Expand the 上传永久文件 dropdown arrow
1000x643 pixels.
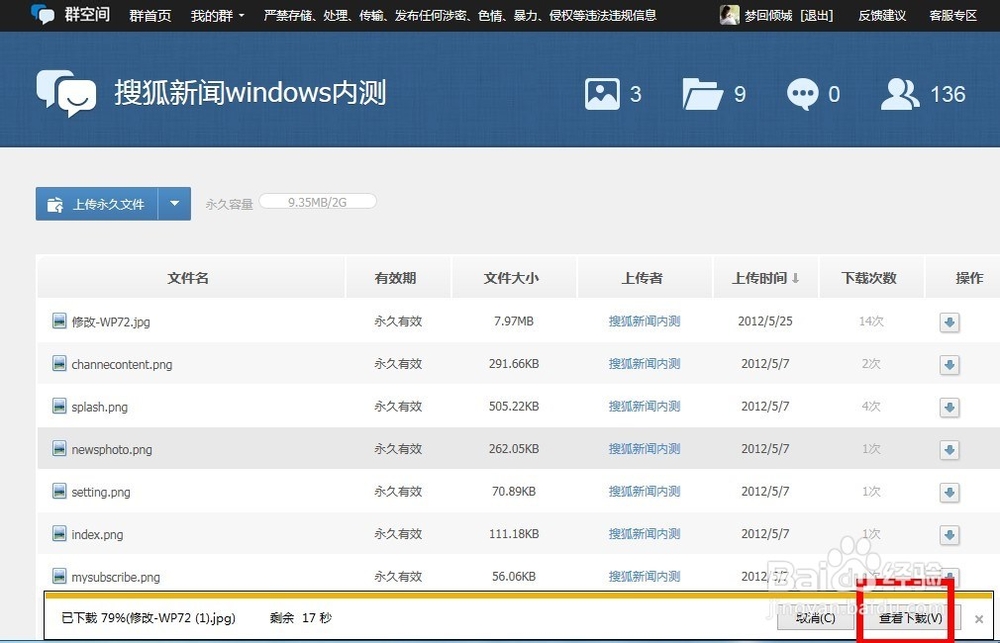pyautogui.click(x=175, y=203)
